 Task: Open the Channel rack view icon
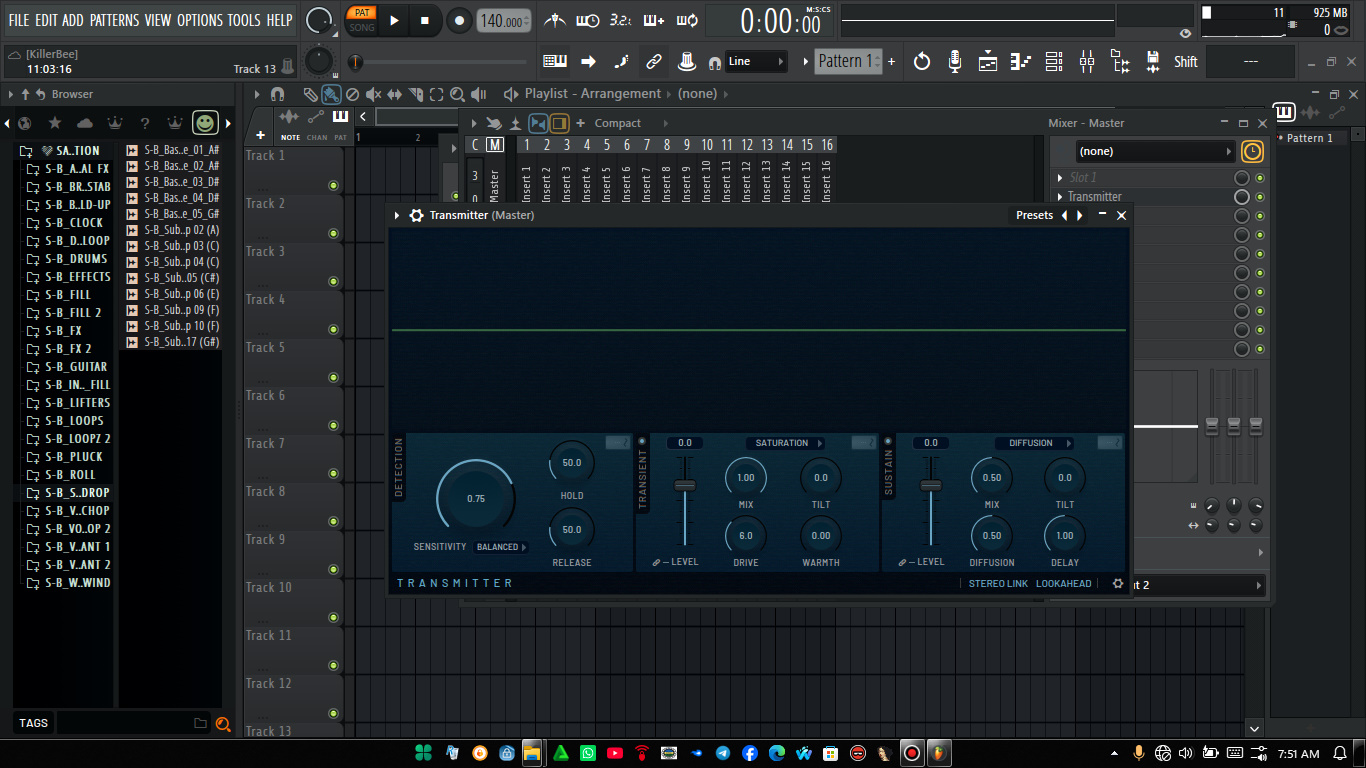[1053, 62]
